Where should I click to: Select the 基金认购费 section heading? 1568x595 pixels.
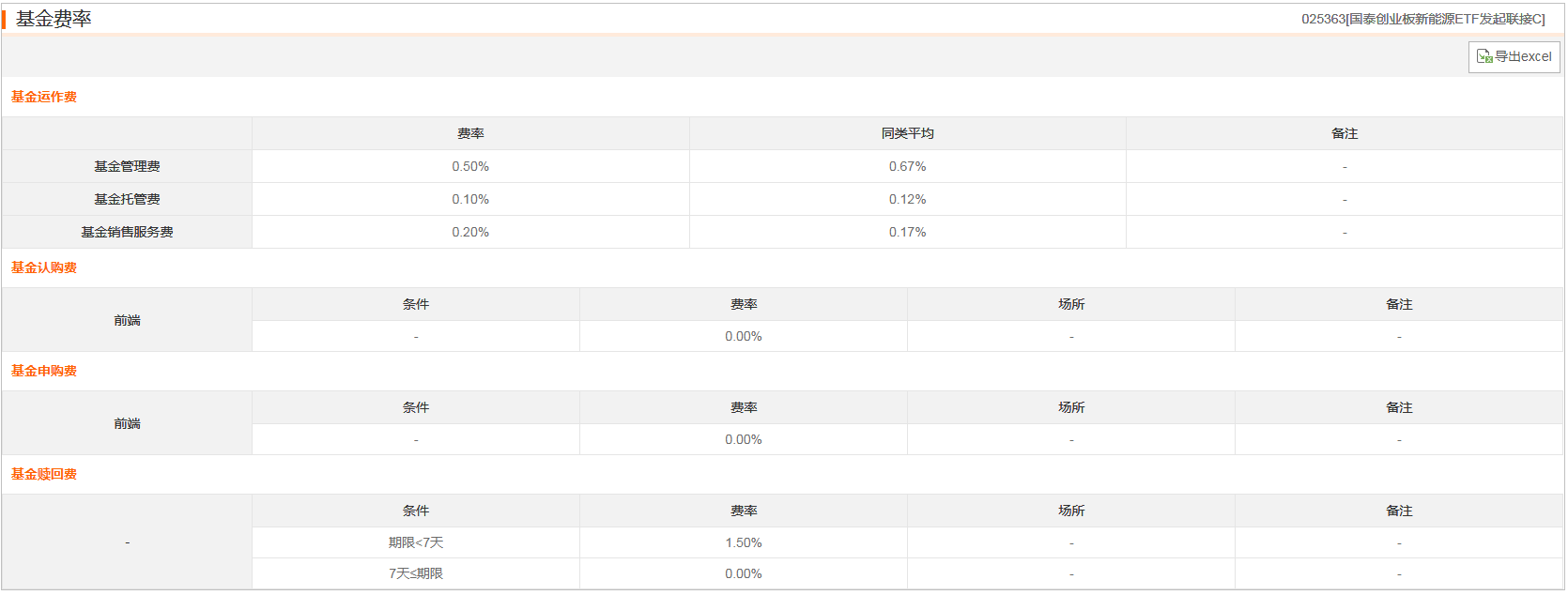click(44, 267)
